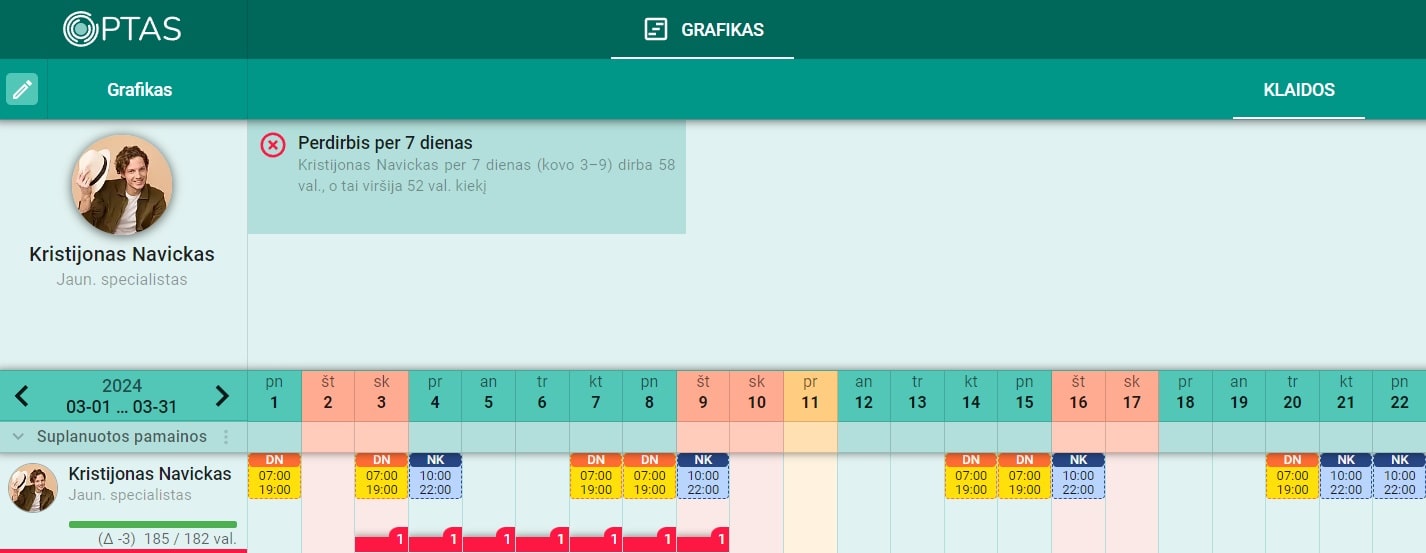Switch to the KLAIDOS tab
1426x553 pixels.
1299,90
